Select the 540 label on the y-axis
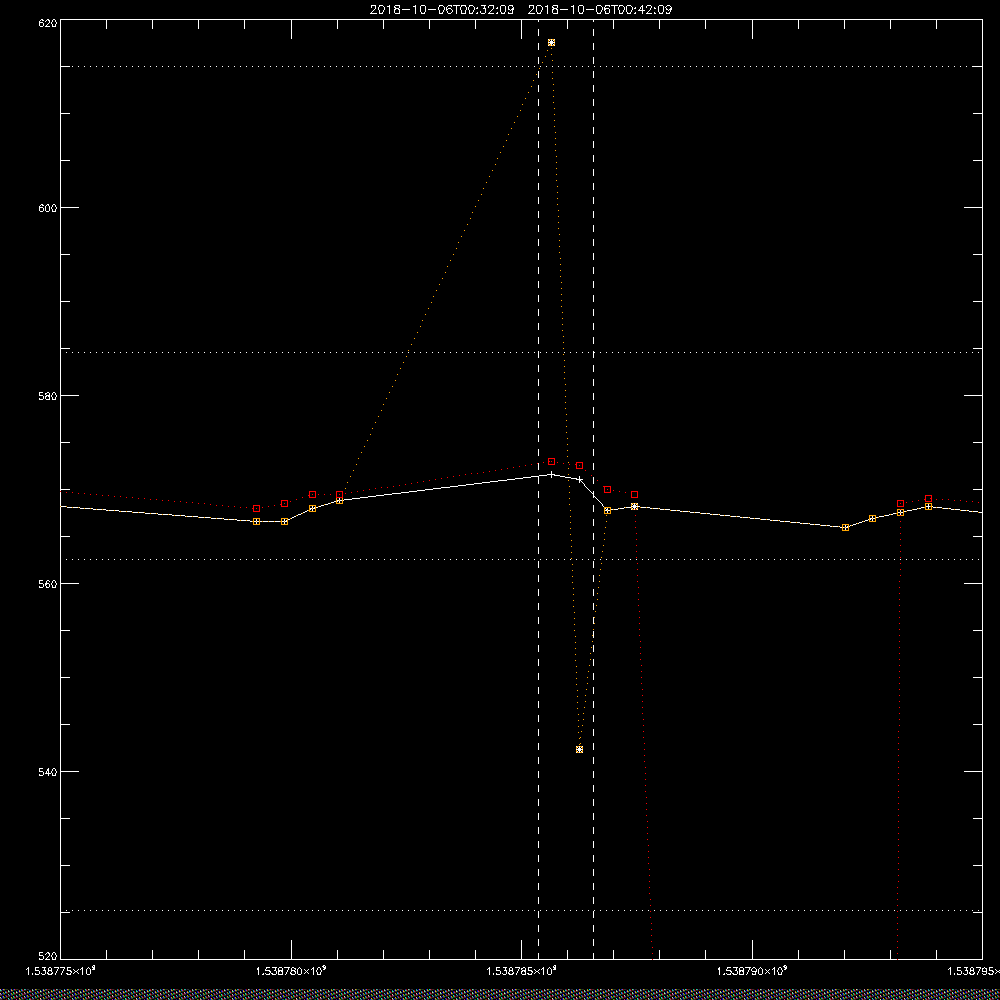The image size is (1000, 1000). [x=48, y=772]
